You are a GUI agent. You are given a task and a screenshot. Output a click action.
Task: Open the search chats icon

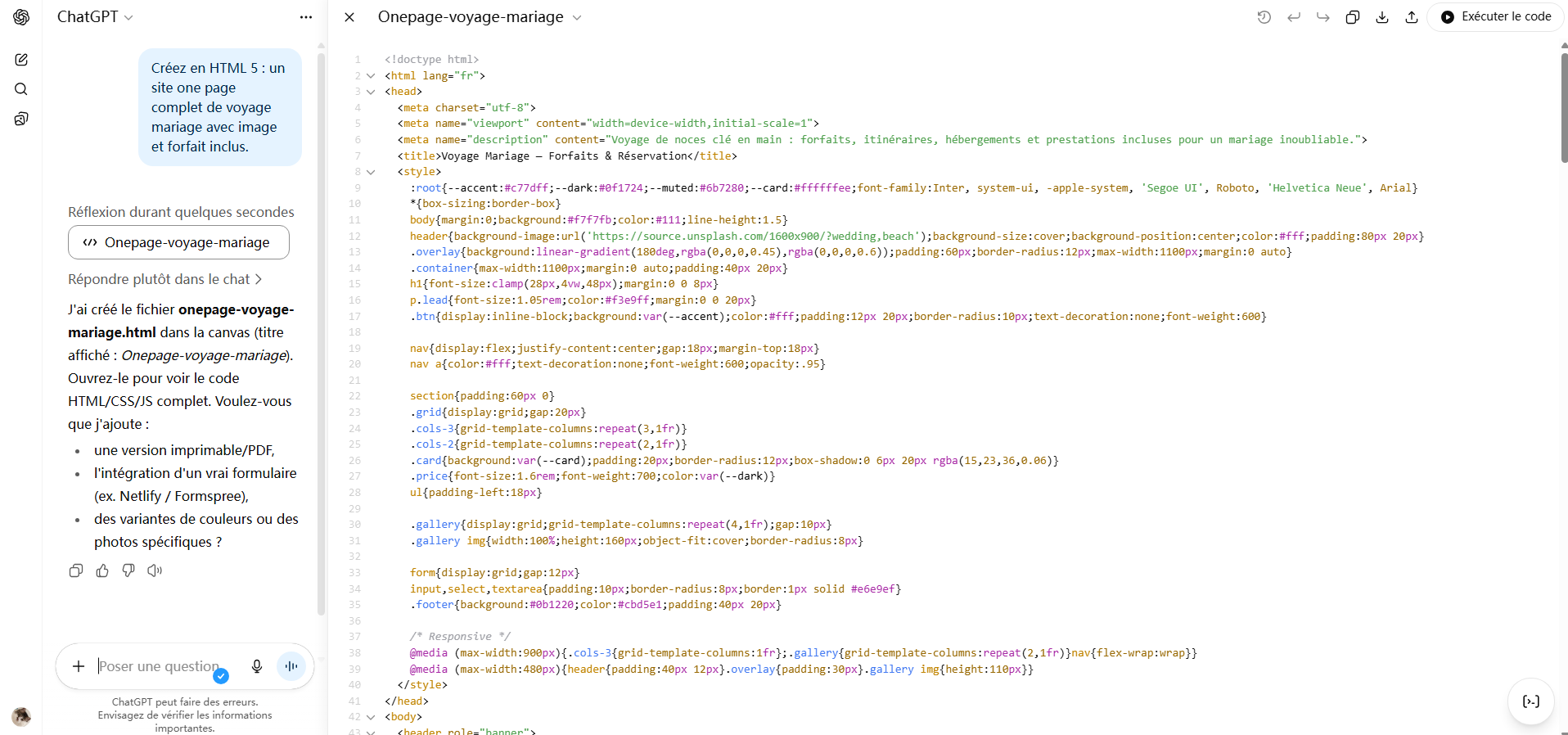21,89
